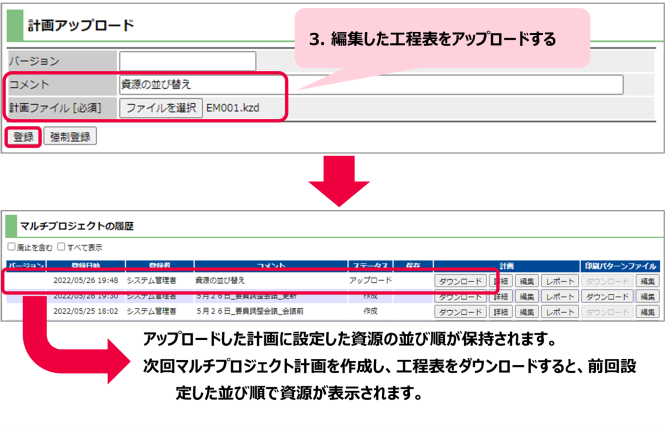Toggle the 廃止を含む checkbox
This screenshot has width=665, height=427.
[x=11, y=247]
